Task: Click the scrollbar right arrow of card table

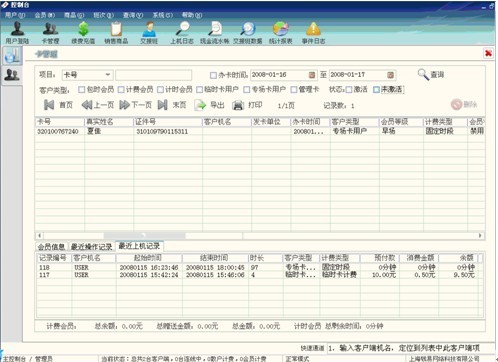Action: (x=480, y=235)
